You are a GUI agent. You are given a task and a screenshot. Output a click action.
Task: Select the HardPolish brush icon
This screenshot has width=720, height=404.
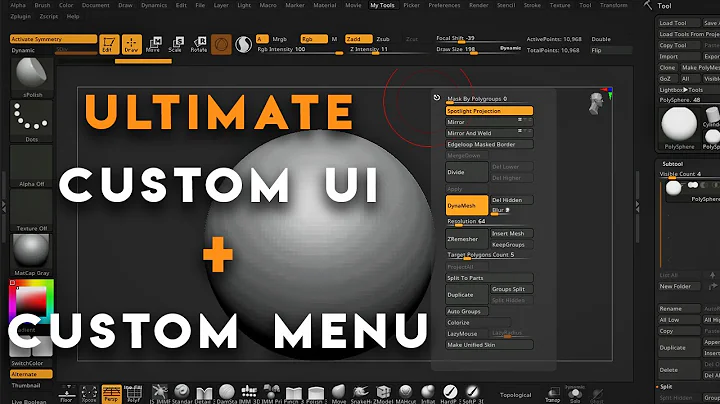450,394
